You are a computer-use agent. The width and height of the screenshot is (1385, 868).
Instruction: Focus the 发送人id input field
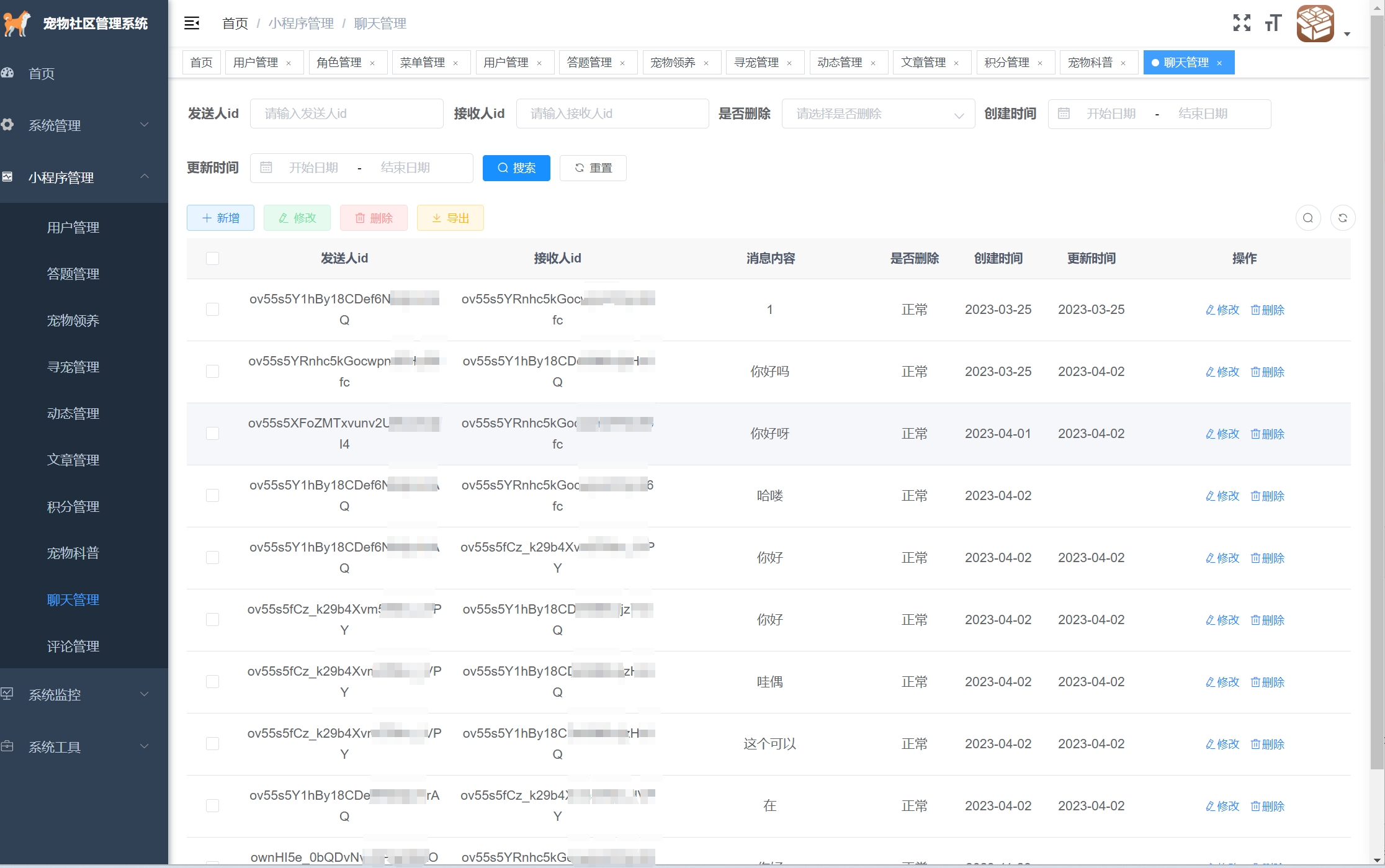(346, 114)
